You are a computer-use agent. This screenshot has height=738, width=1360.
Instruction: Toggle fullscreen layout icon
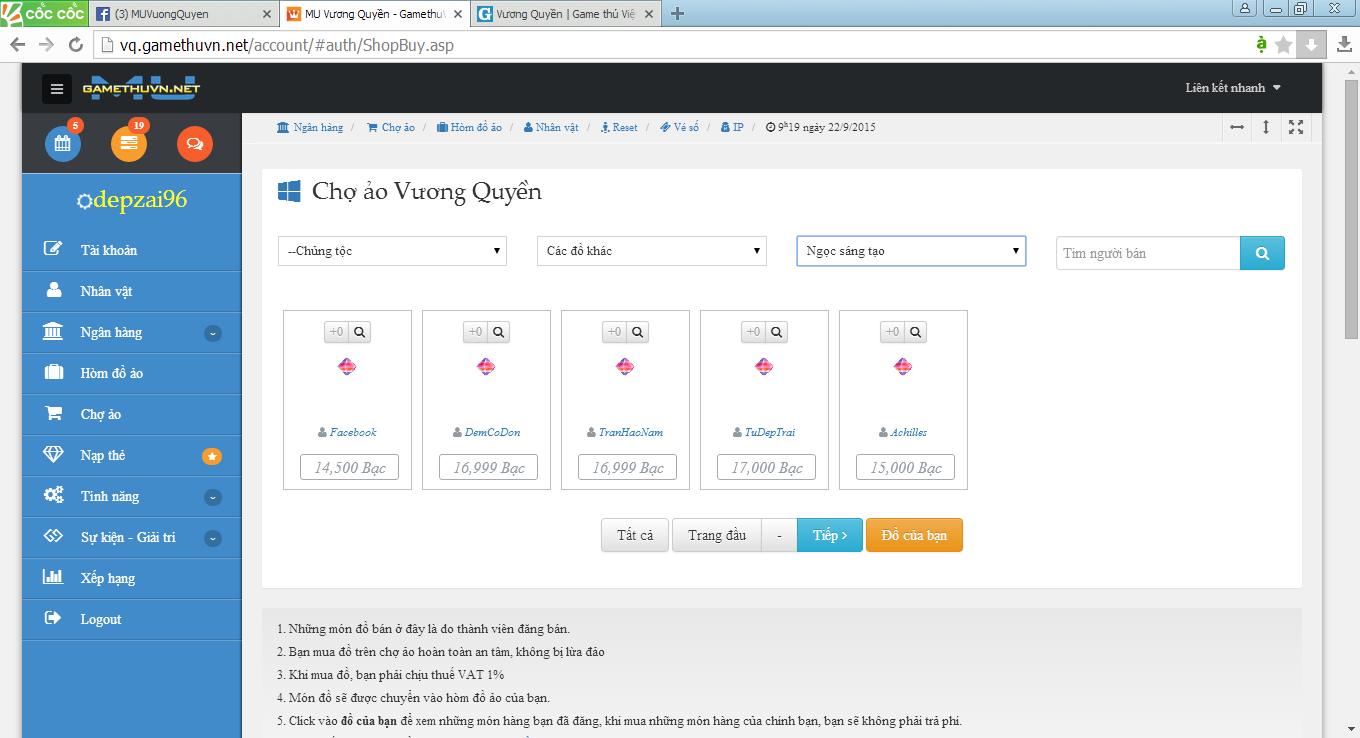click(x=1296, y=127)
